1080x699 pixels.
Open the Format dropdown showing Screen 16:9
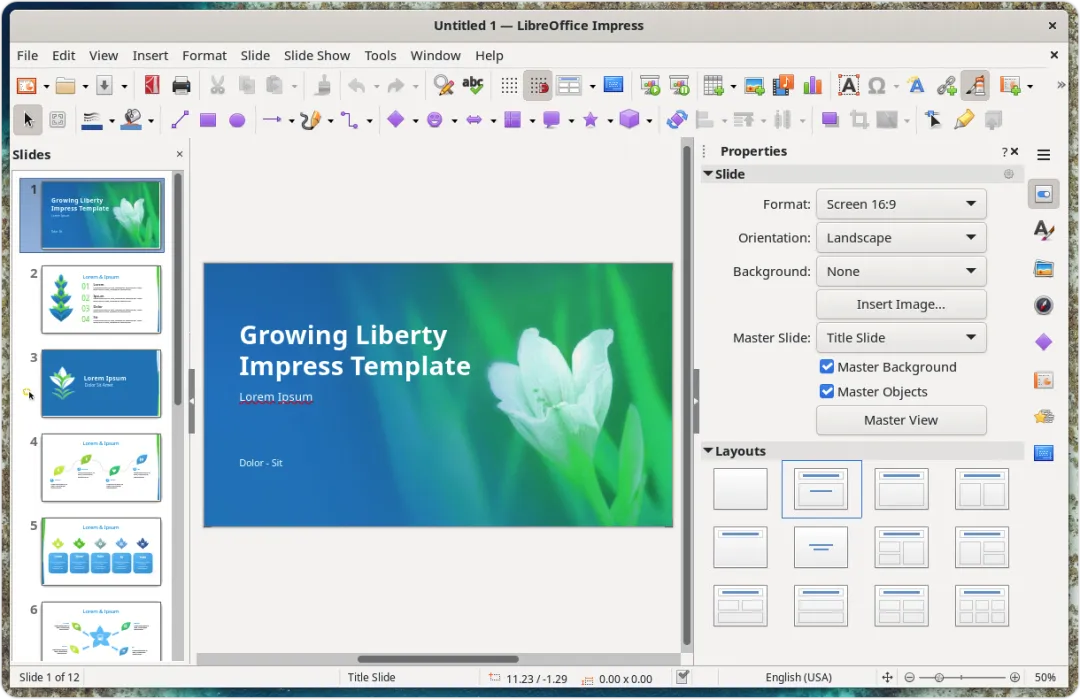[x=901, y=204]
